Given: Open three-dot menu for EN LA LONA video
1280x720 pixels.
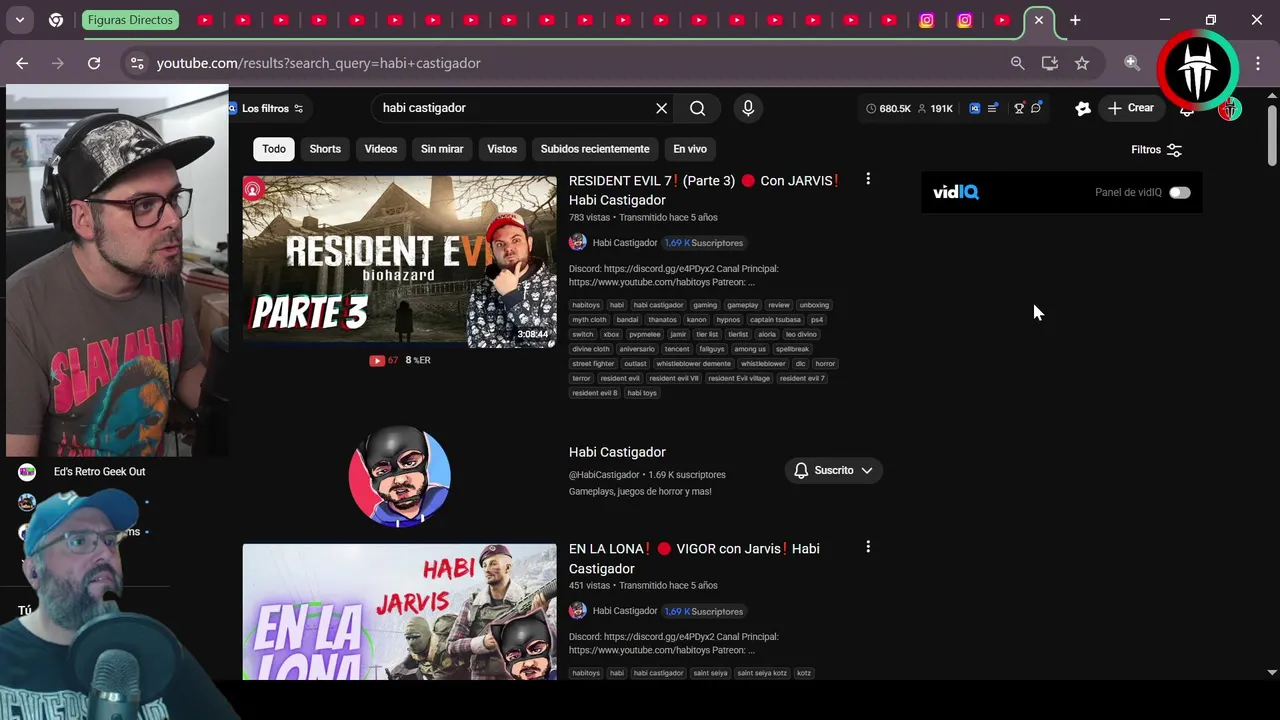Looking at the screenshot, I should coord(868,547).
